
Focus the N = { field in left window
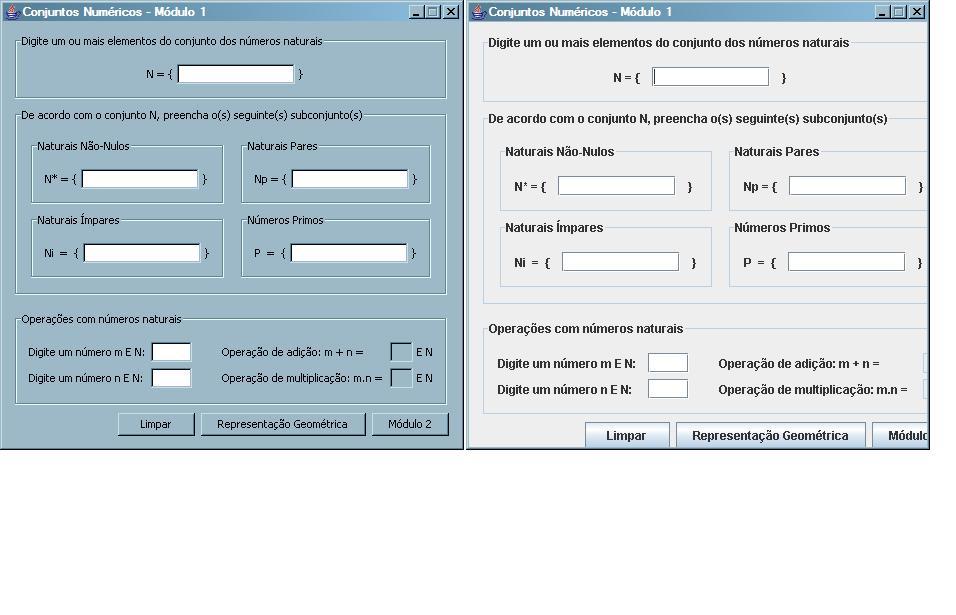[235, 74]
